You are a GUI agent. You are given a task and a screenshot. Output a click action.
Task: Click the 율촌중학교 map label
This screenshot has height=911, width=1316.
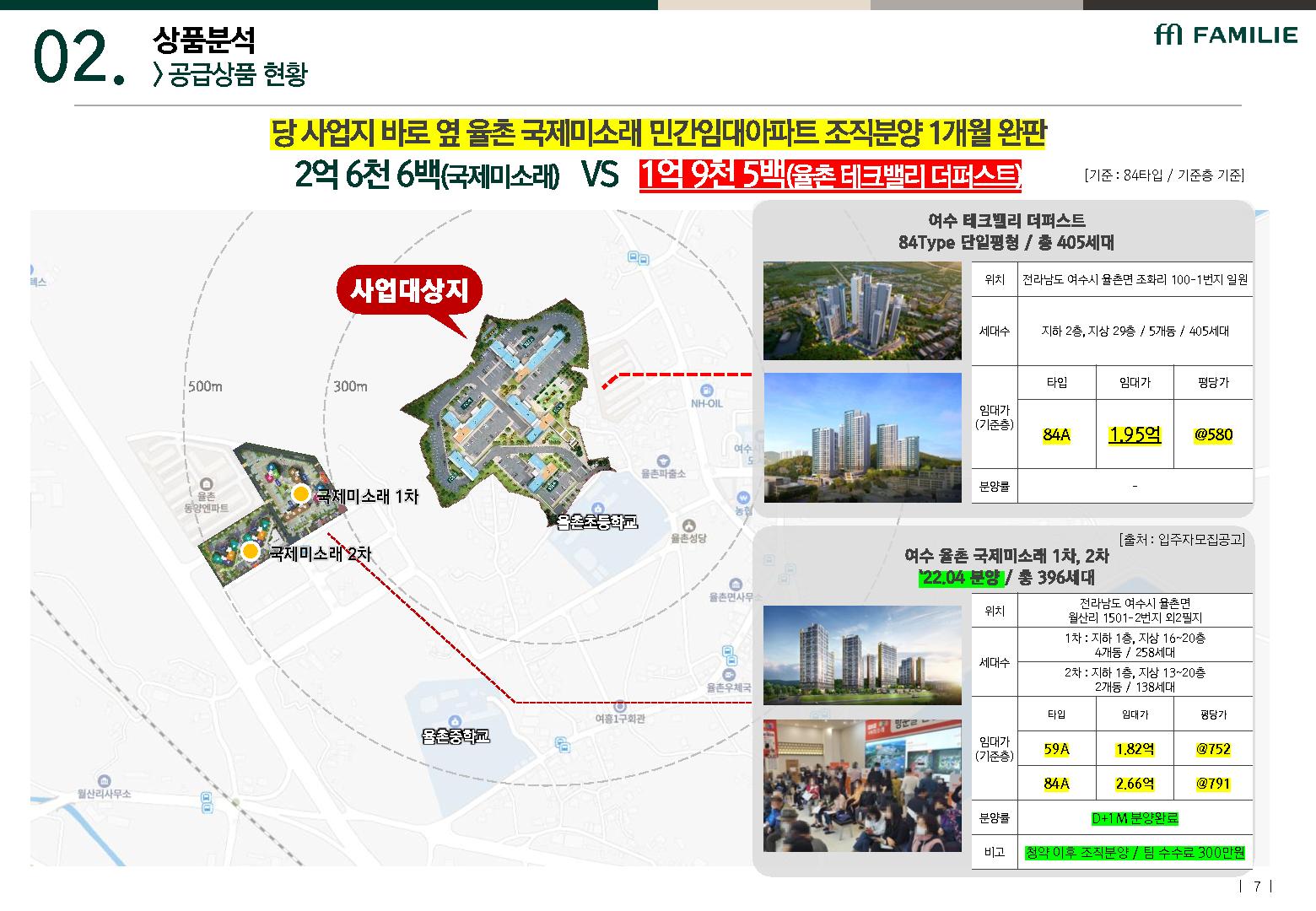pos(456,736)
